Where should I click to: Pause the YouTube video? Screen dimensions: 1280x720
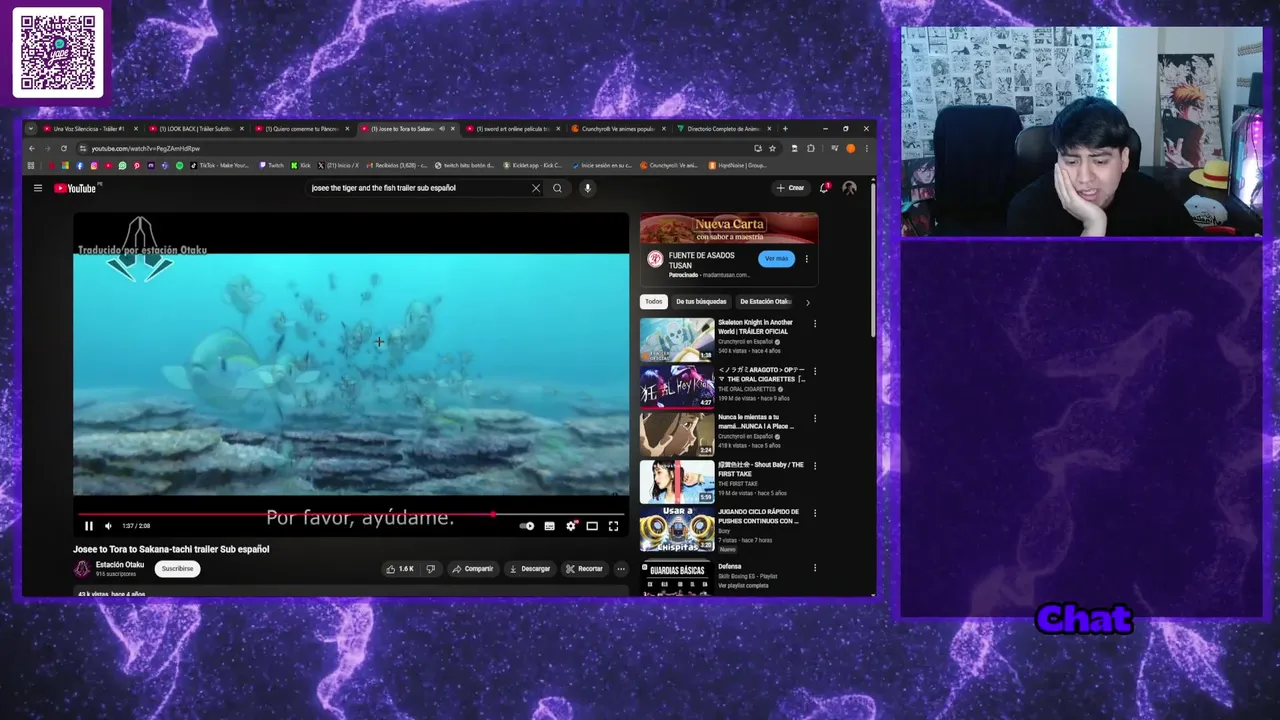88,526
